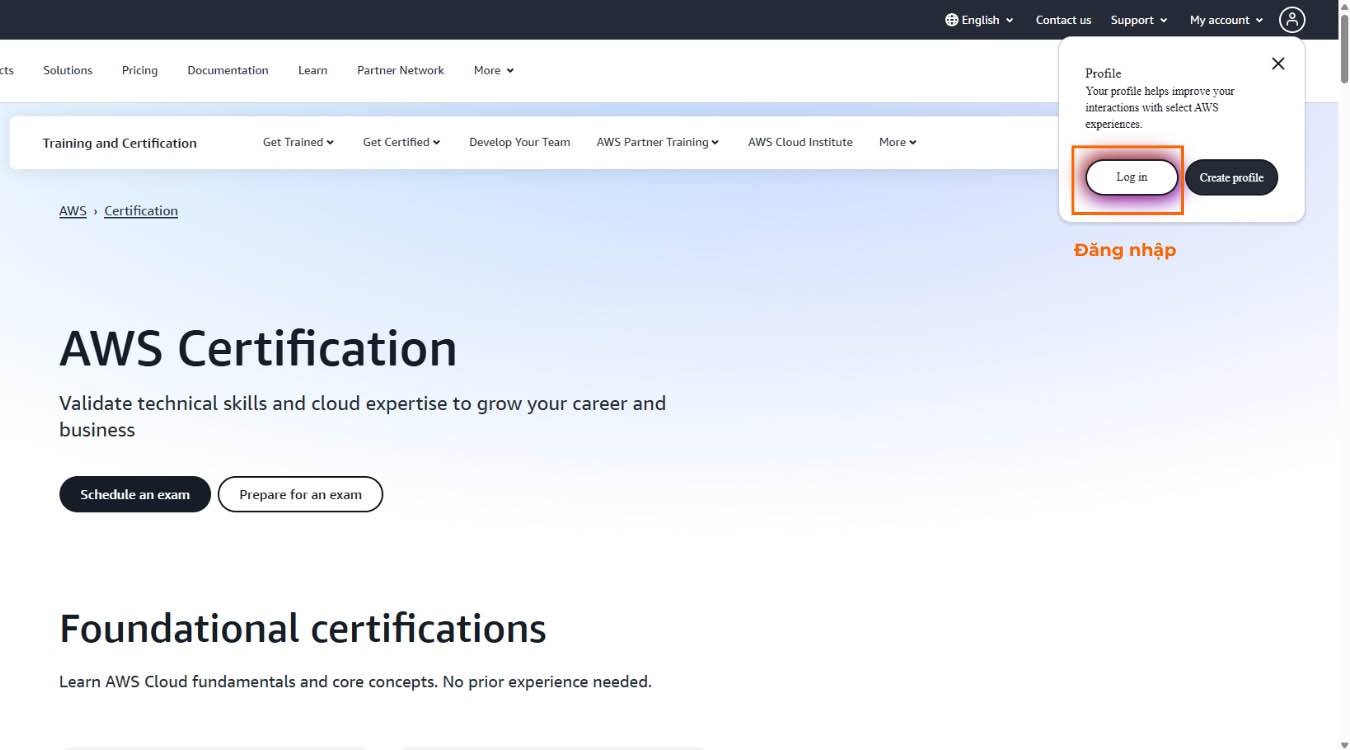Select Develop Your Team tab
Image resolution: width=1350 pixels, height=750 pixels.
click(520, 142)
